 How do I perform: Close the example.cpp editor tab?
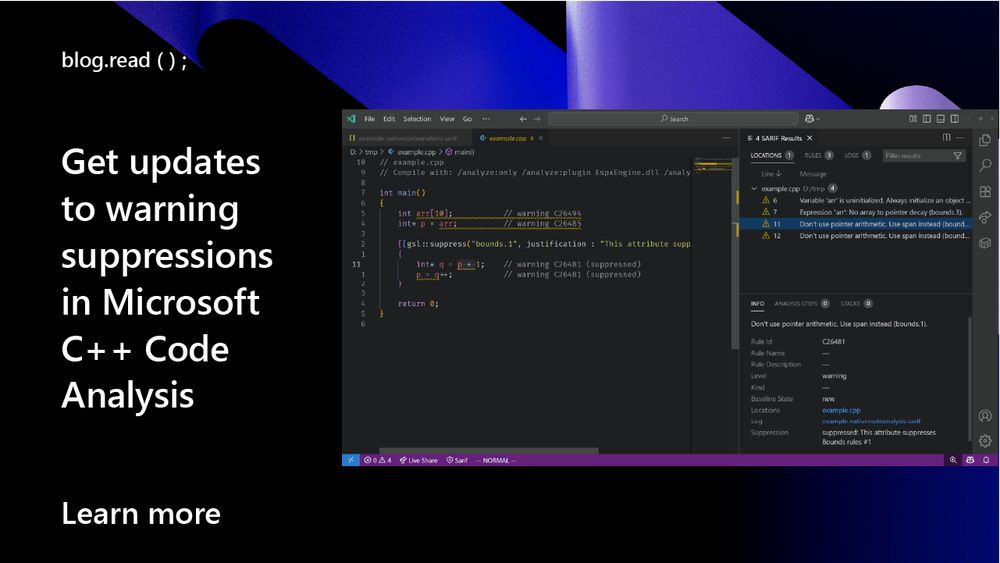(x=541, y=138)
